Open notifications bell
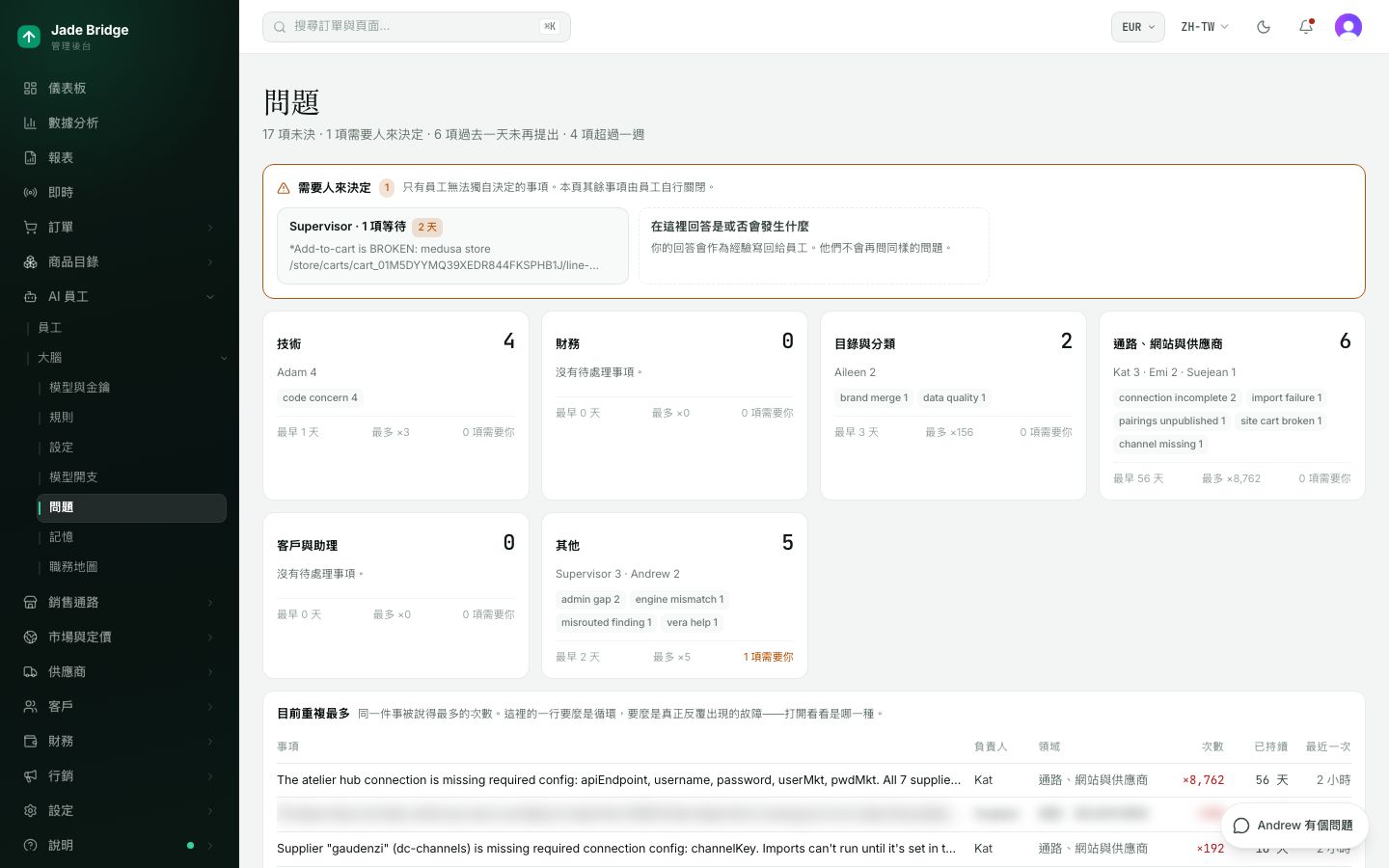1389x868 pixels. click(x=1306, y=27)
